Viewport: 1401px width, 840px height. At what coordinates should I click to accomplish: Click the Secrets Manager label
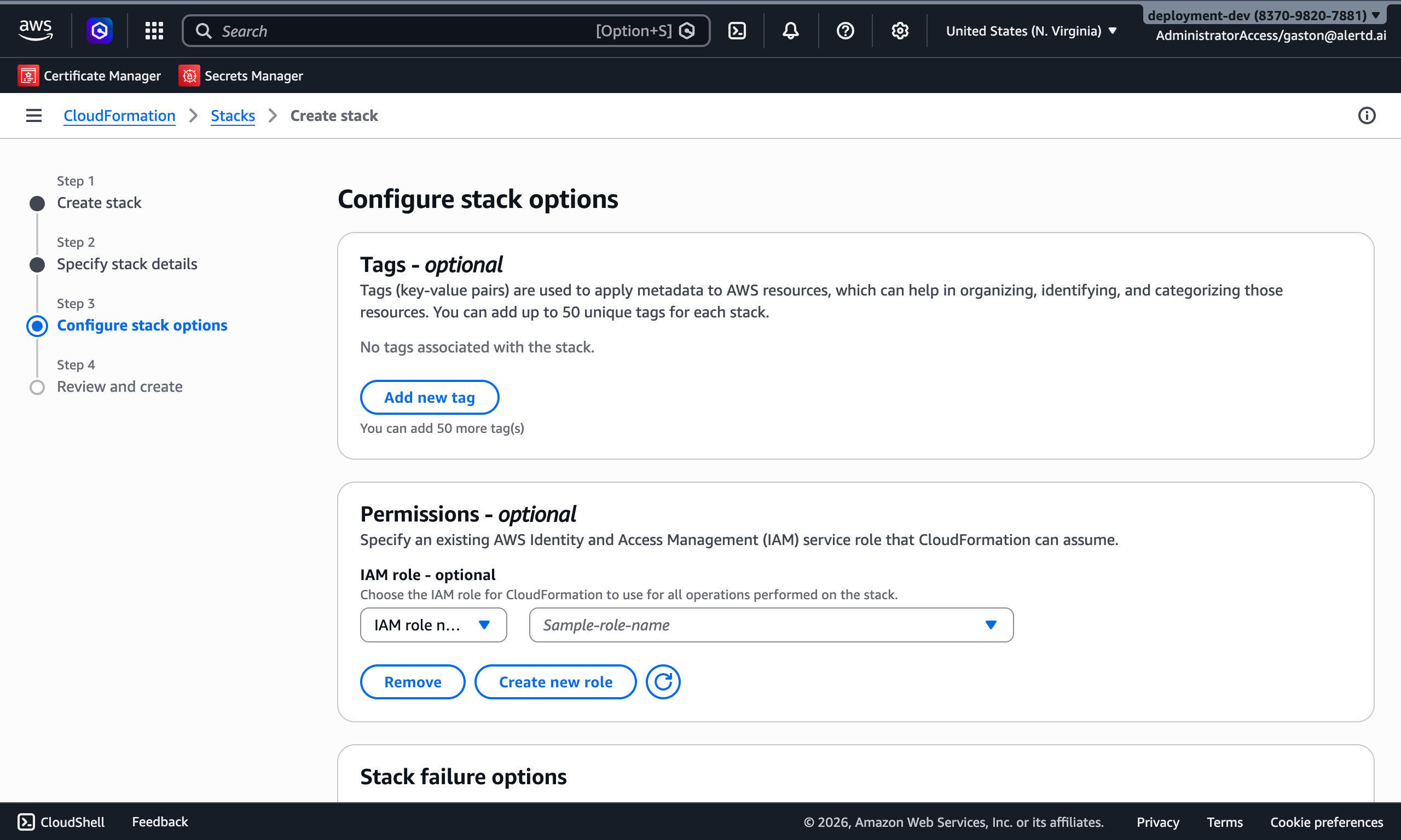pos(253,76)
